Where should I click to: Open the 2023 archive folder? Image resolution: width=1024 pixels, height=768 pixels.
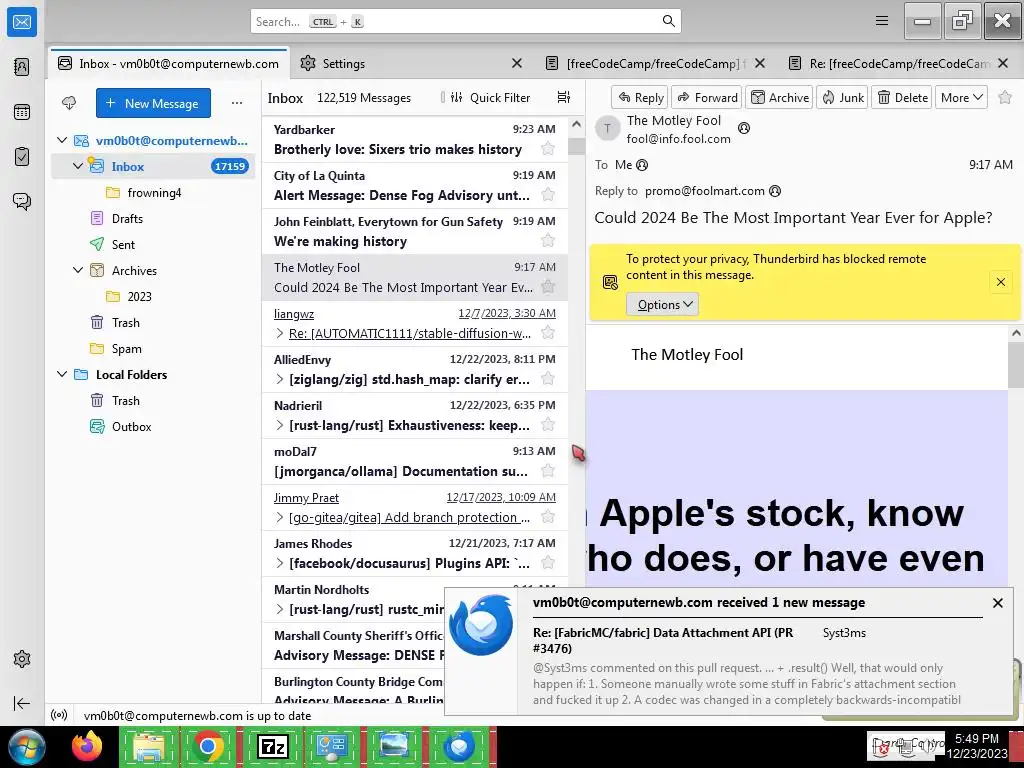139,296
